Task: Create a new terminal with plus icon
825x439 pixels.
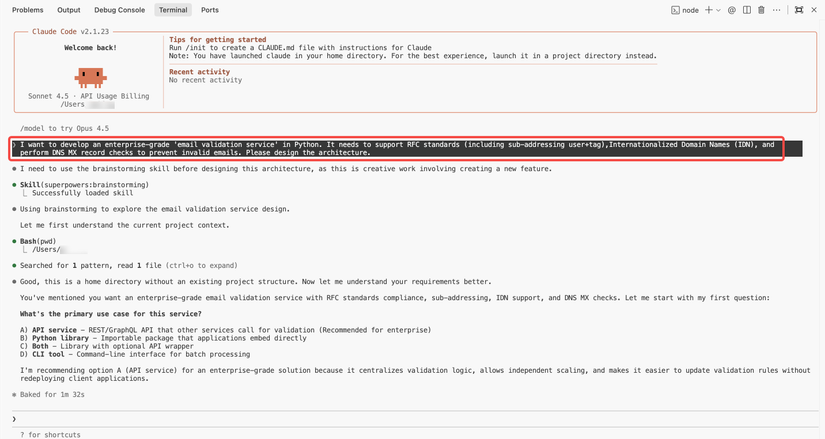Action: 709,10
